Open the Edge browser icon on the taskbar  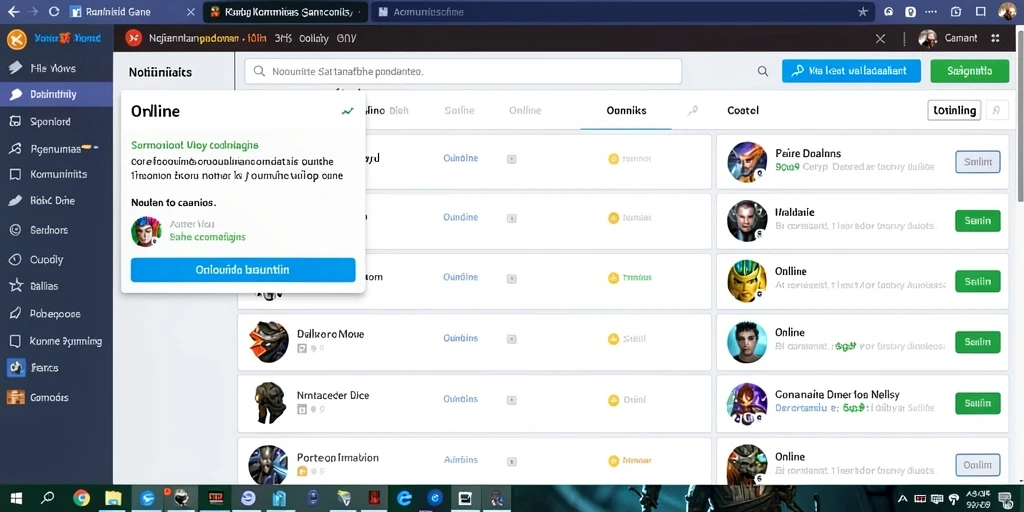(x=405, y=498)
